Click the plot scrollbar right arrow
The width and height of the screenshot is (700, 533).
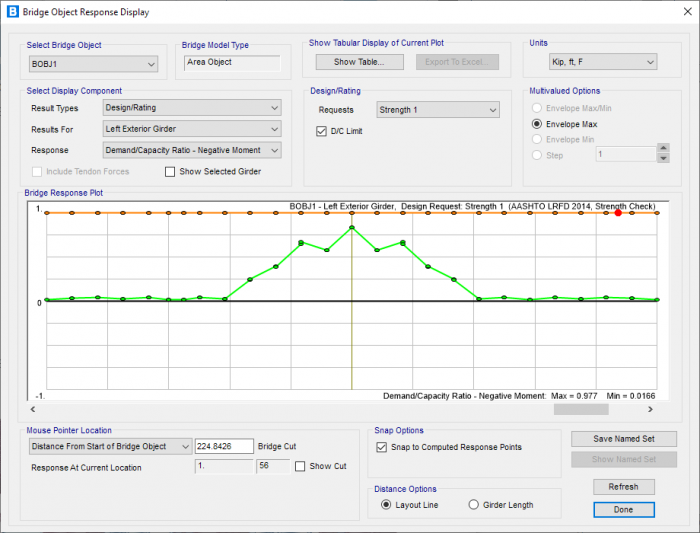tap(650, 409)
